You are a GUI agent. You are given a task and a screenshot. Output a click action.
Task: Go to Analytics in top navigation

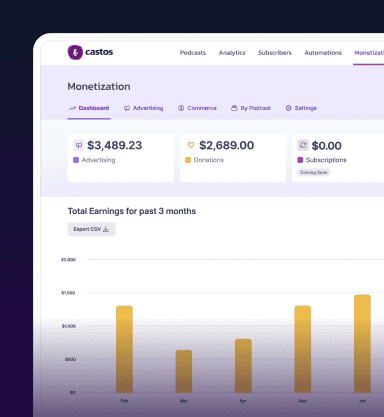tap(232, 53)
